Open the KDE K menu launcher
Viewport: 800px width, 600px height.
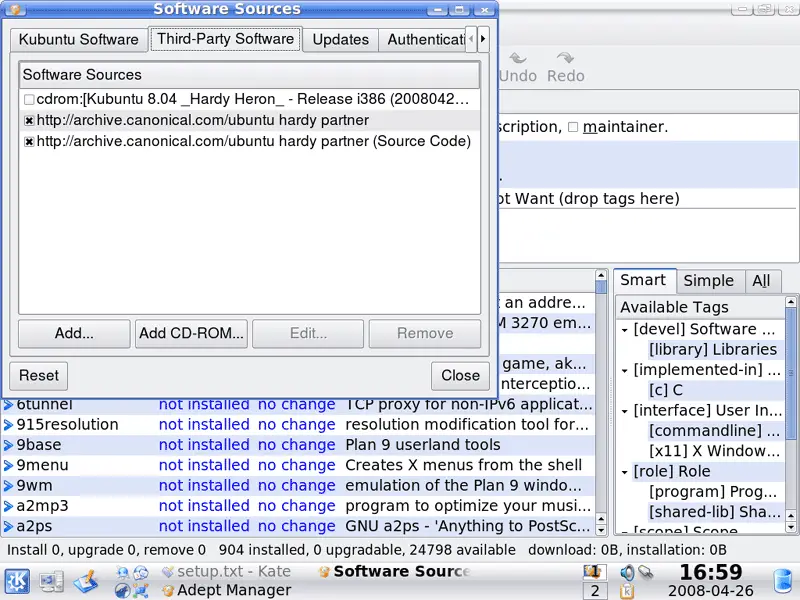pos(17,582)
